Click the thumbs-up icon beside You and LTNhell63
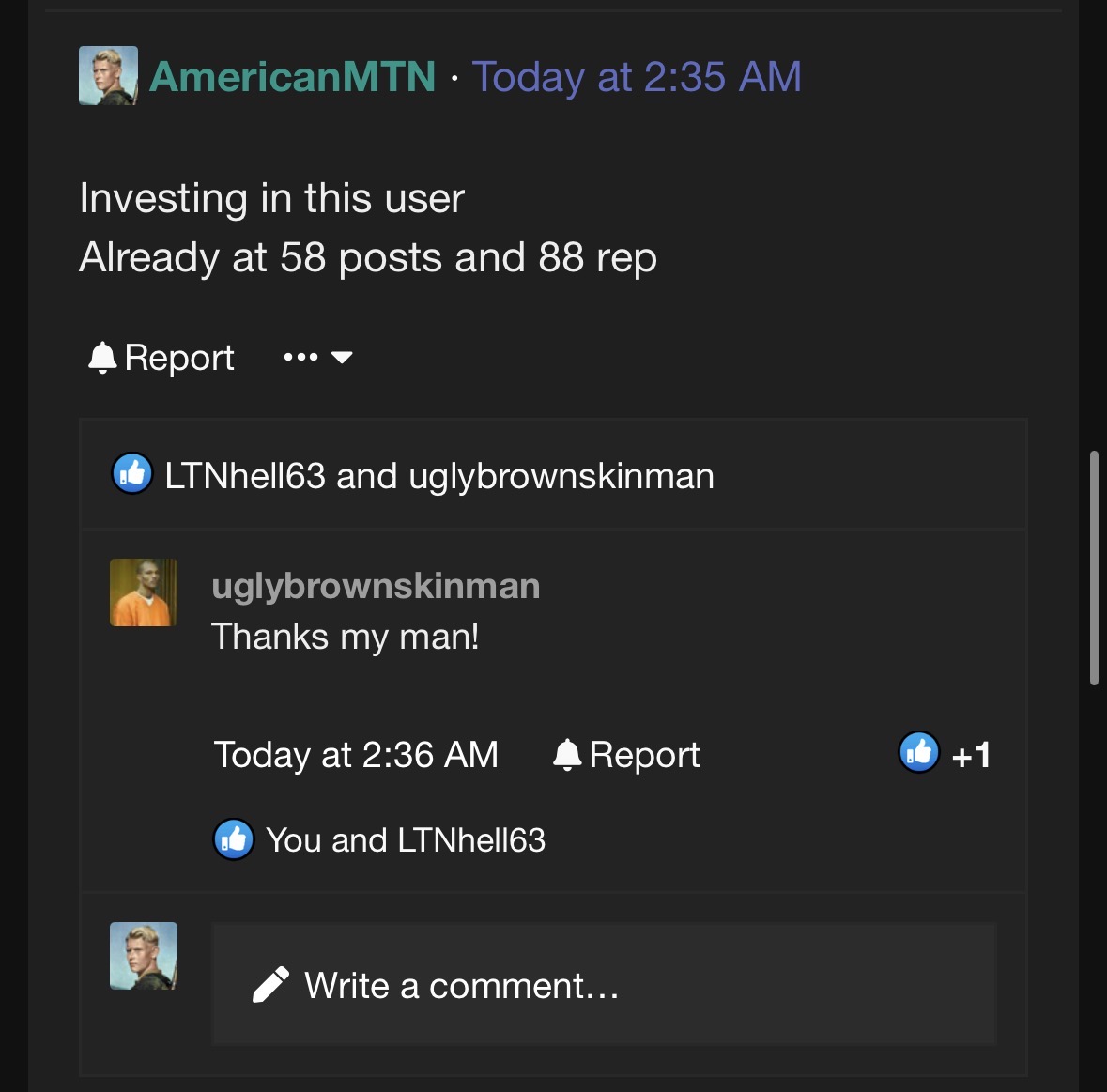The height and width of the screenshot is (1092, 1107). point(234,838)
